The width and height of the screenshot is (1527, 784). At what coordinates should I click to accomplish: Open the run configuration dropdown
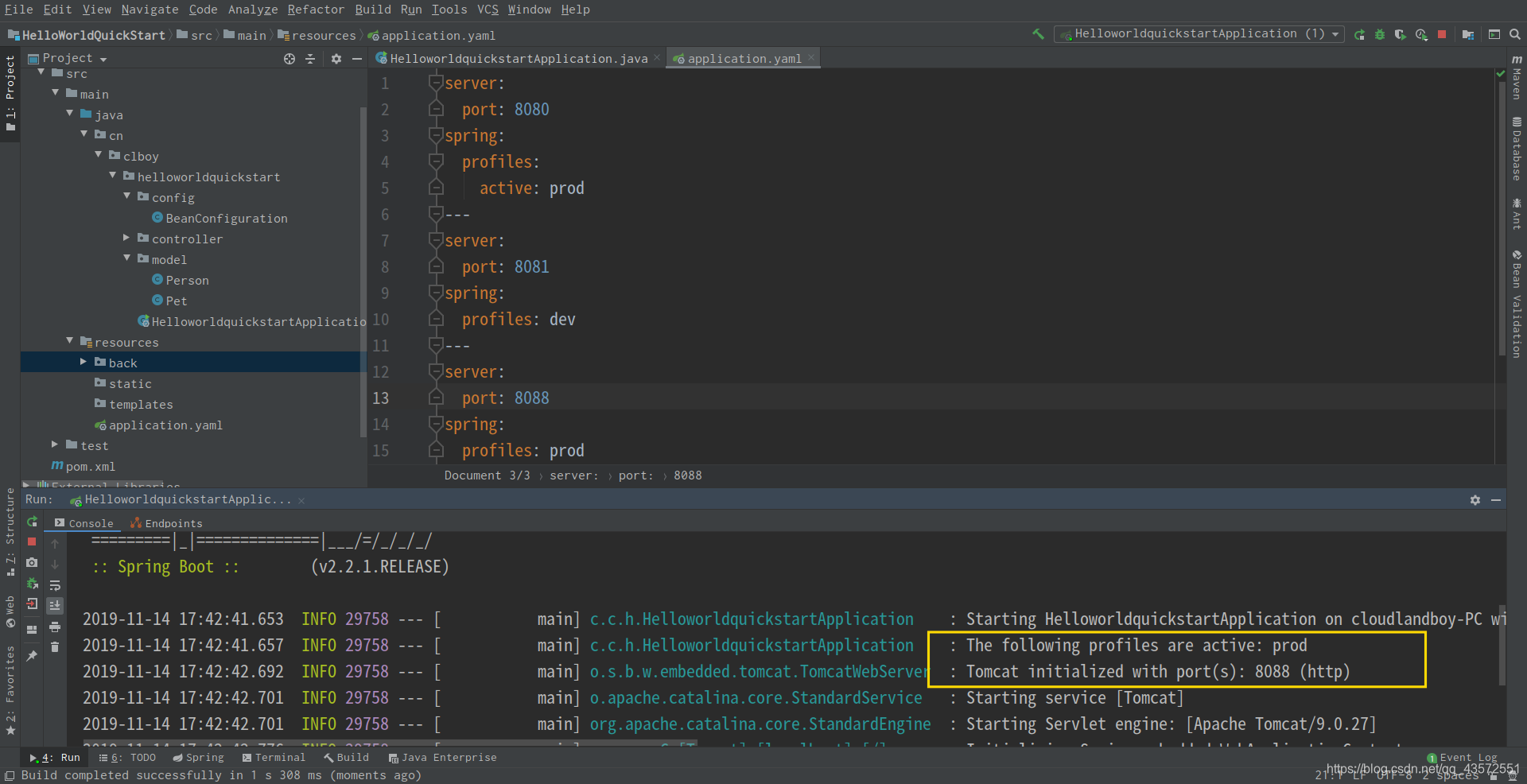pos(1199,34)
